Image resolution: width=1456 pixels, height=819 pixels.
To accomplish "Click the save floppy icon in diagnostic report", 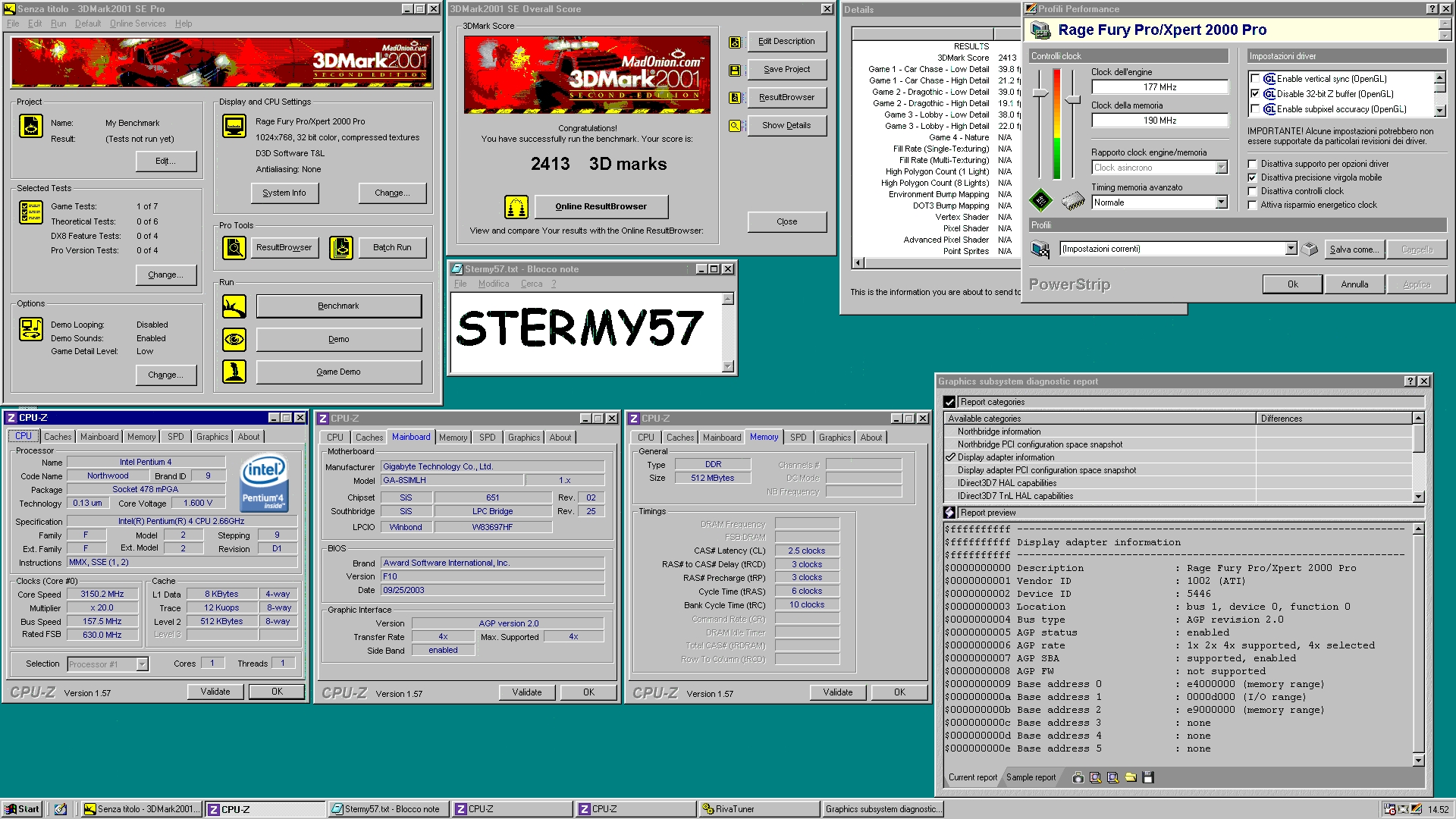I will point(1148,777).
